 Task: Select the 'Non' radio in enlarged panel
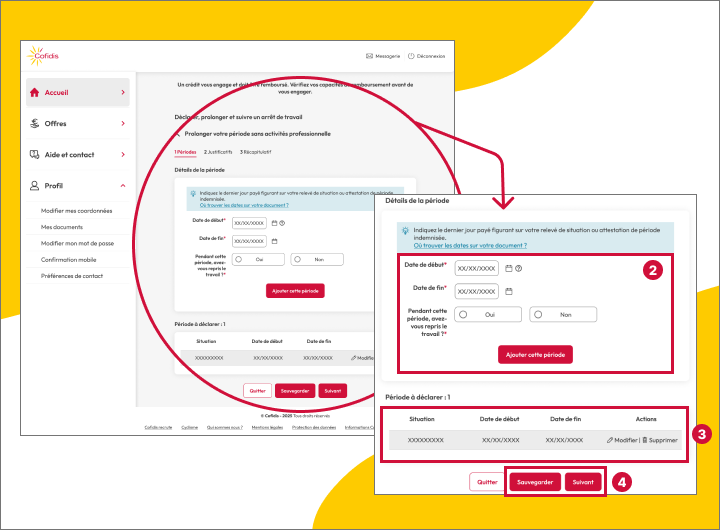coord(539,314)
